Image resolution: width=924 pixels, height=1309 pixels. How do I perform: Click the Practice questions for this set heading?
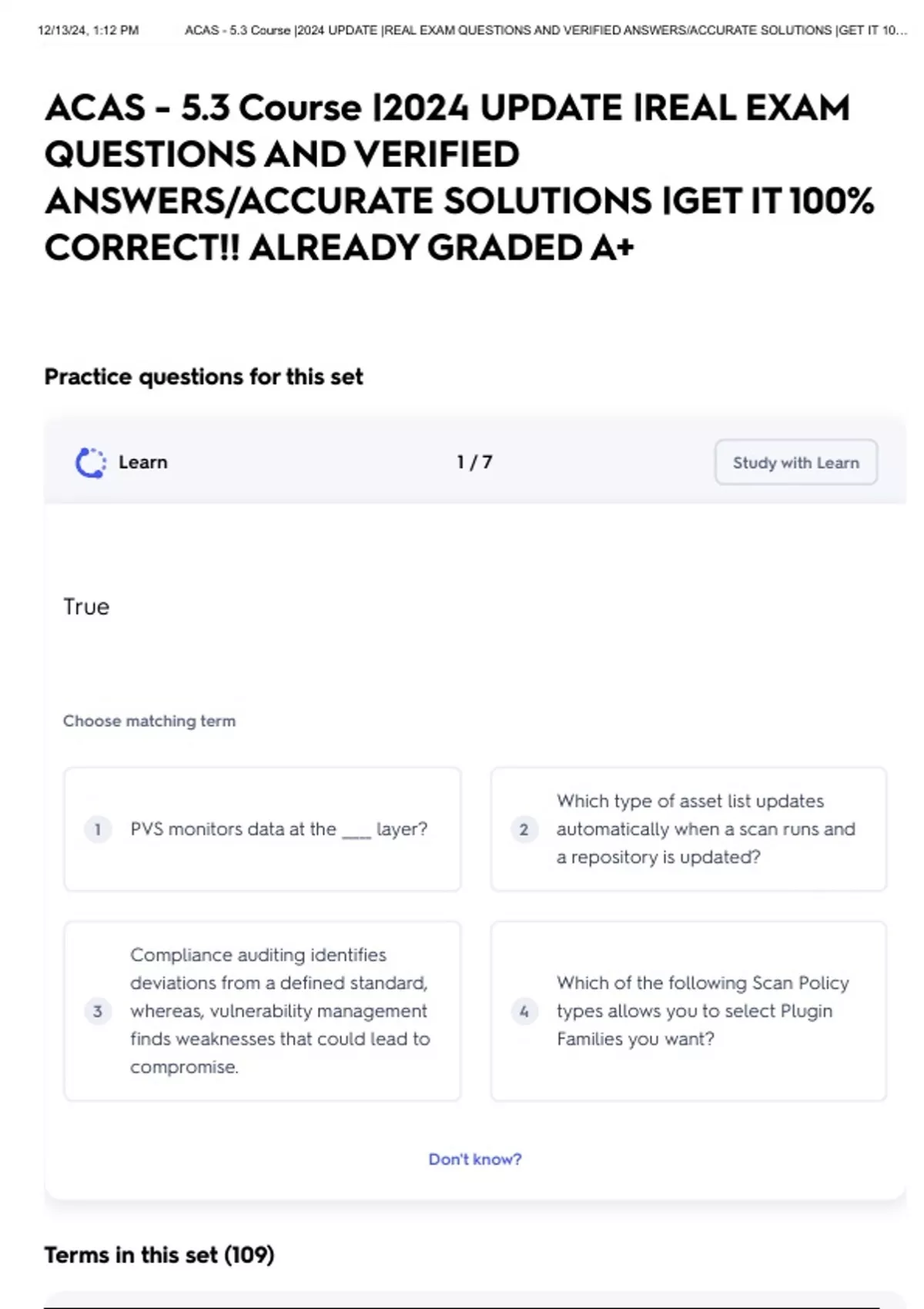click(203, 377)
